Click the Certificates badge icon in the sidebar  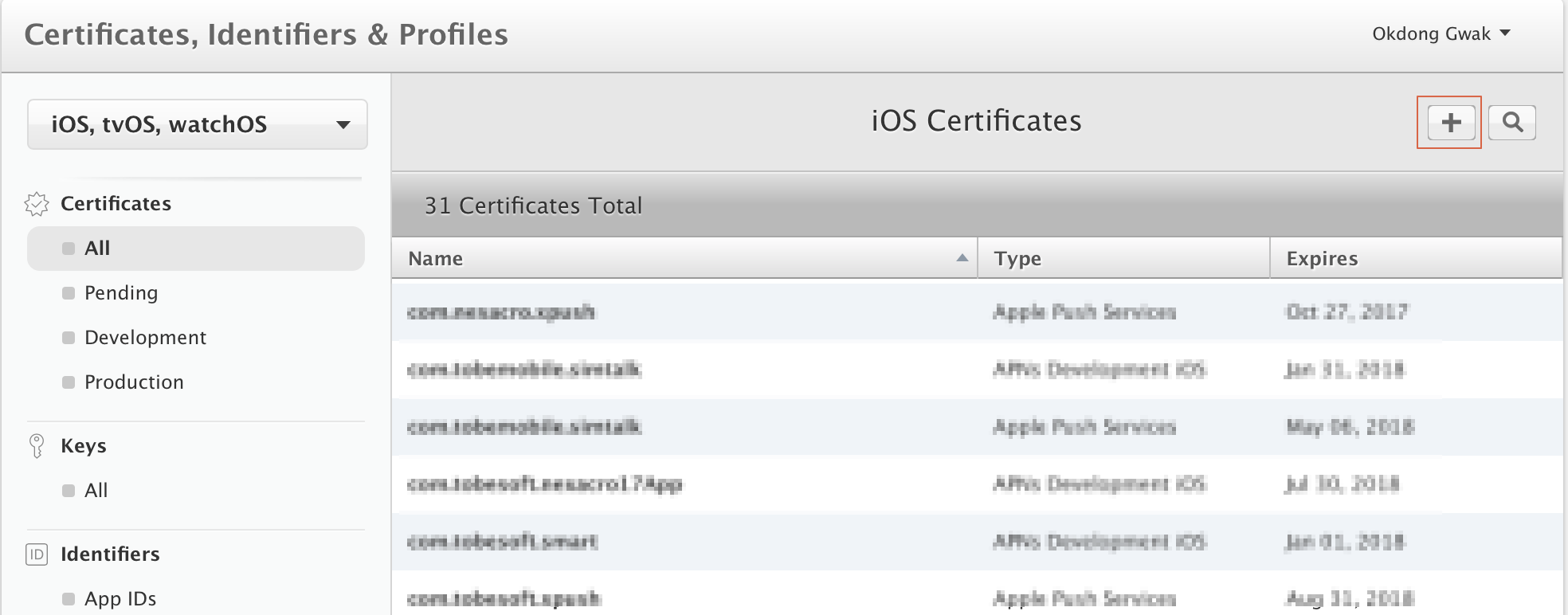coord(37,204)
